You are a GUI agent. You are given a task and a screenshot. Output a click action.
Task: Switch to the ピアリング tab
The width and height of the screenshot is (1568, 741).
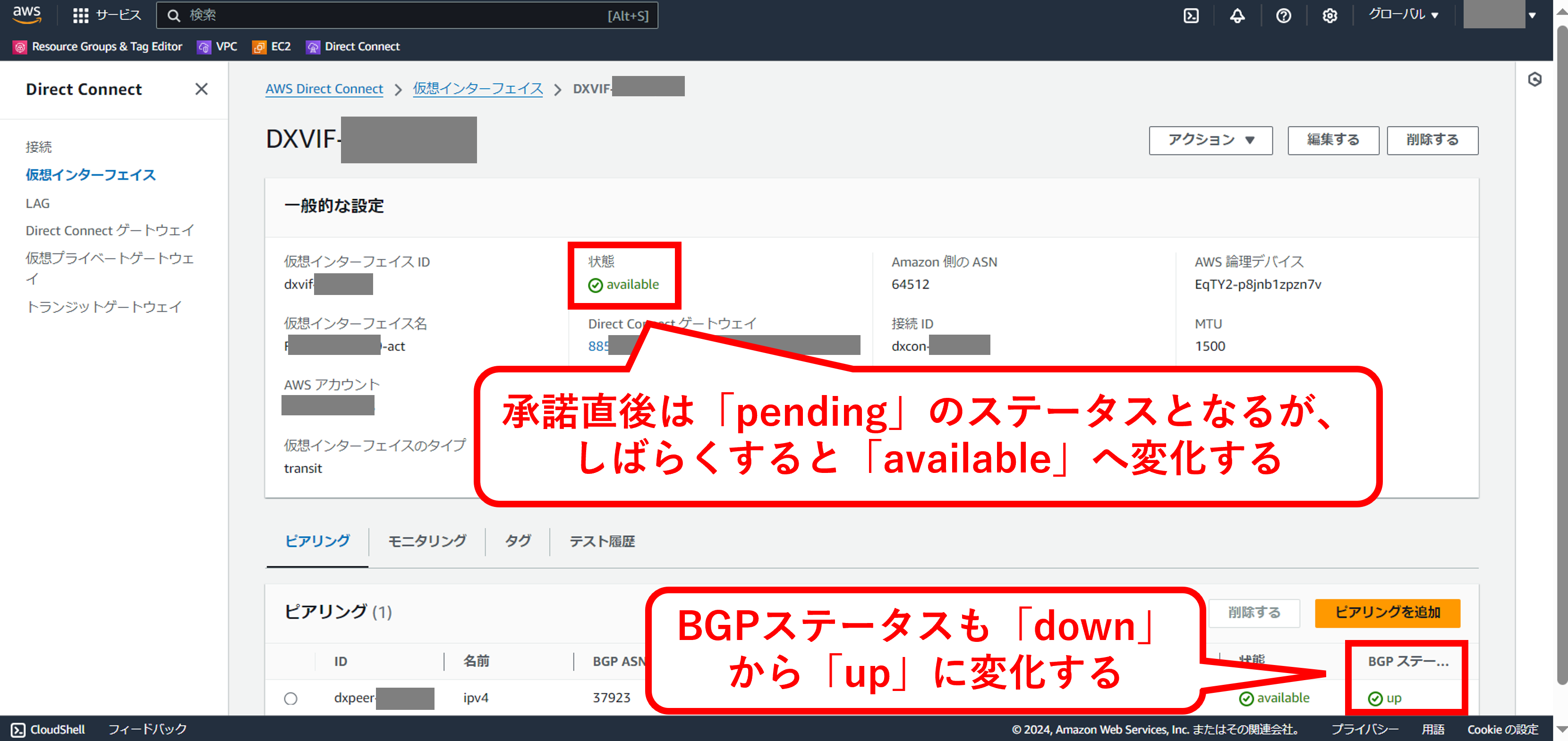[x=317, y=541]
